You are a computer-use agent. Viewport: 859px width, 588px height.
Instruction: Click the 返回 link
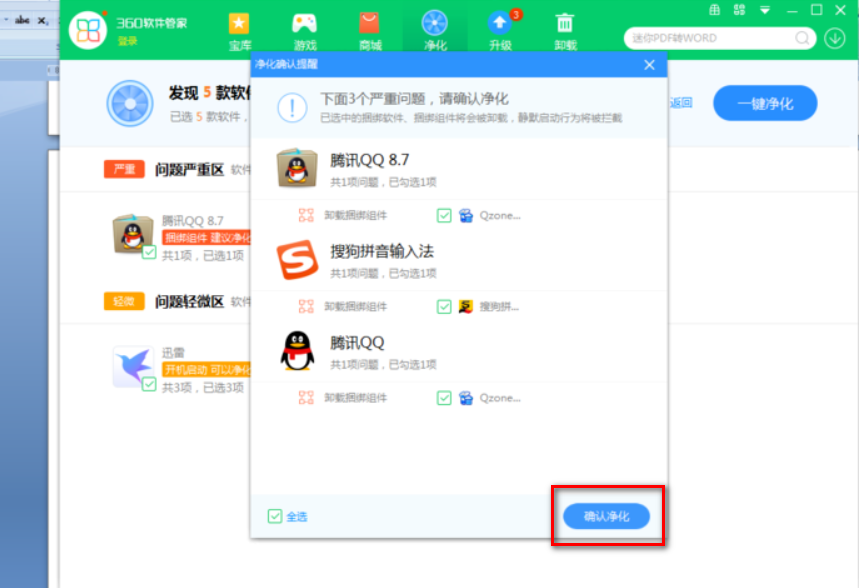681,103
